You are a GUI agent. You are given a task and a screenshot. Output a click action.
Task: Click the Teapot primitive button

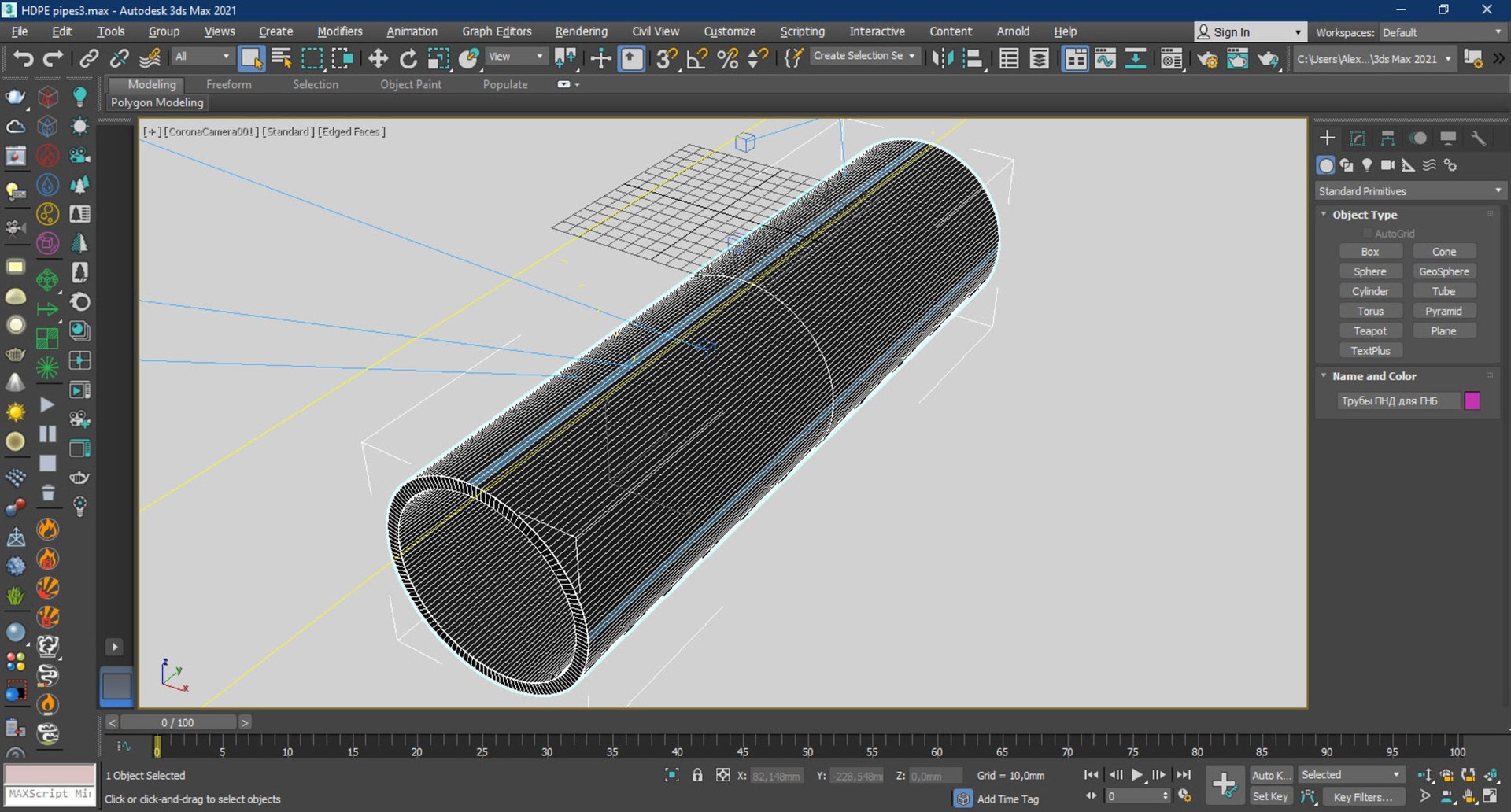pyautogui.click(x=1370, y=331)
